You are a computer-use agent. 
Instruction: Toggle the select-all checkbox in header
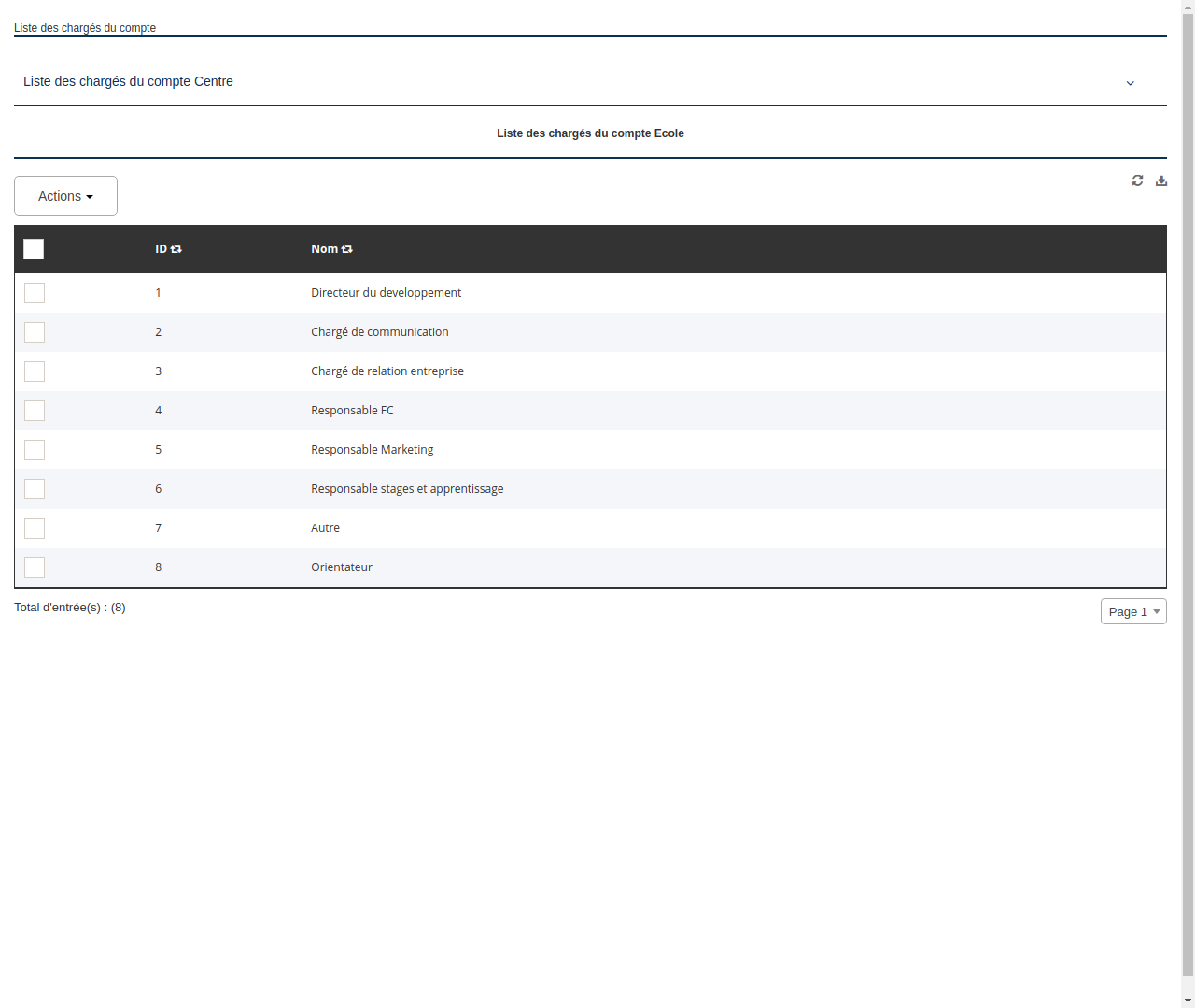click(34, 249)
